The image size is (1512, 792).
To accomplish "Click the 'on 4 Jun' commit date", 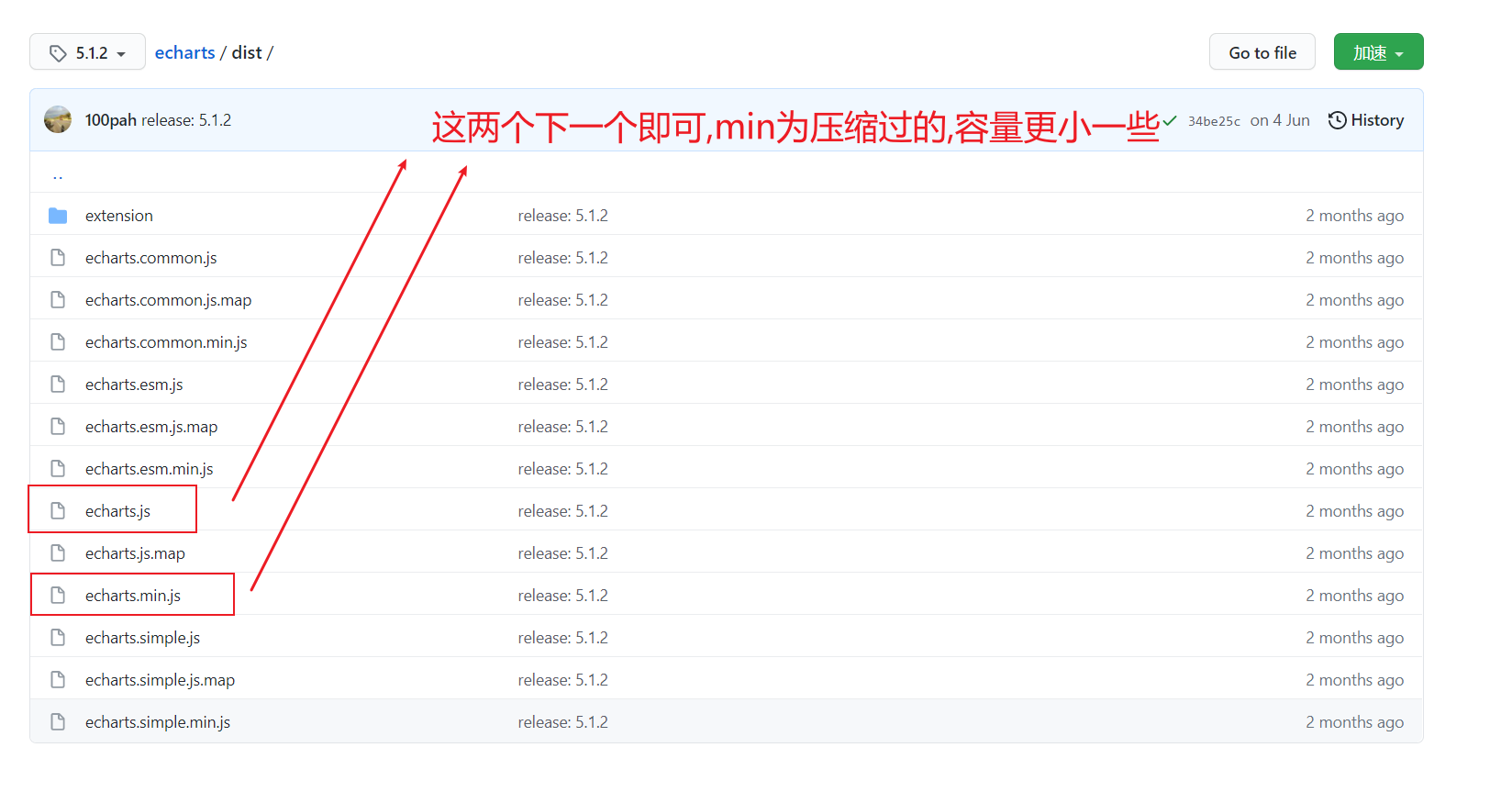I will pyautogui.click(x=1280, y=120).
